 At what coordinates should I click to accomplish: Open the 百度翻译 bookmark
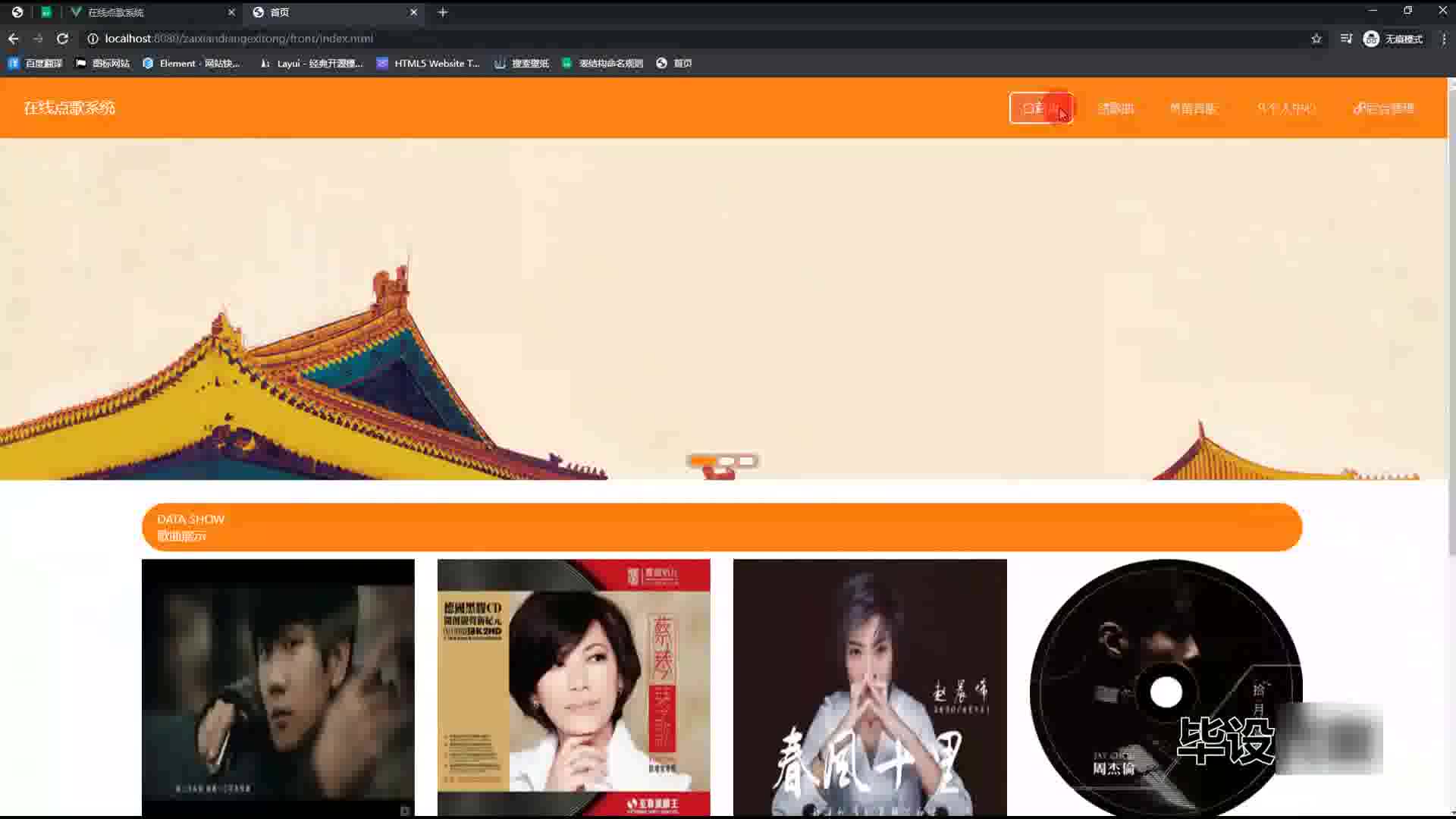pyautogui.click(x=36, y=64)
